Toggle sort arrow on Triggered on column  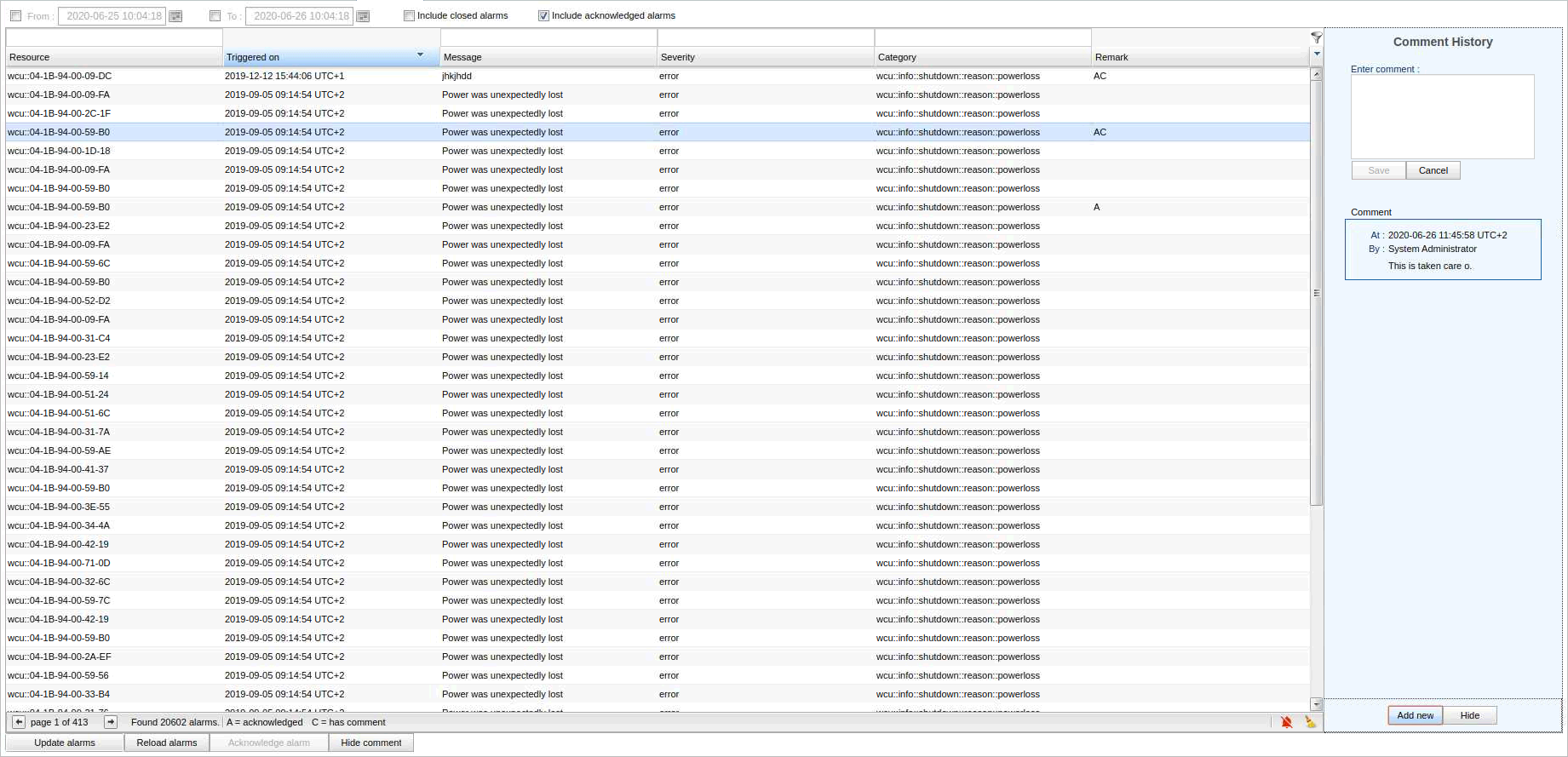(420, 55)
